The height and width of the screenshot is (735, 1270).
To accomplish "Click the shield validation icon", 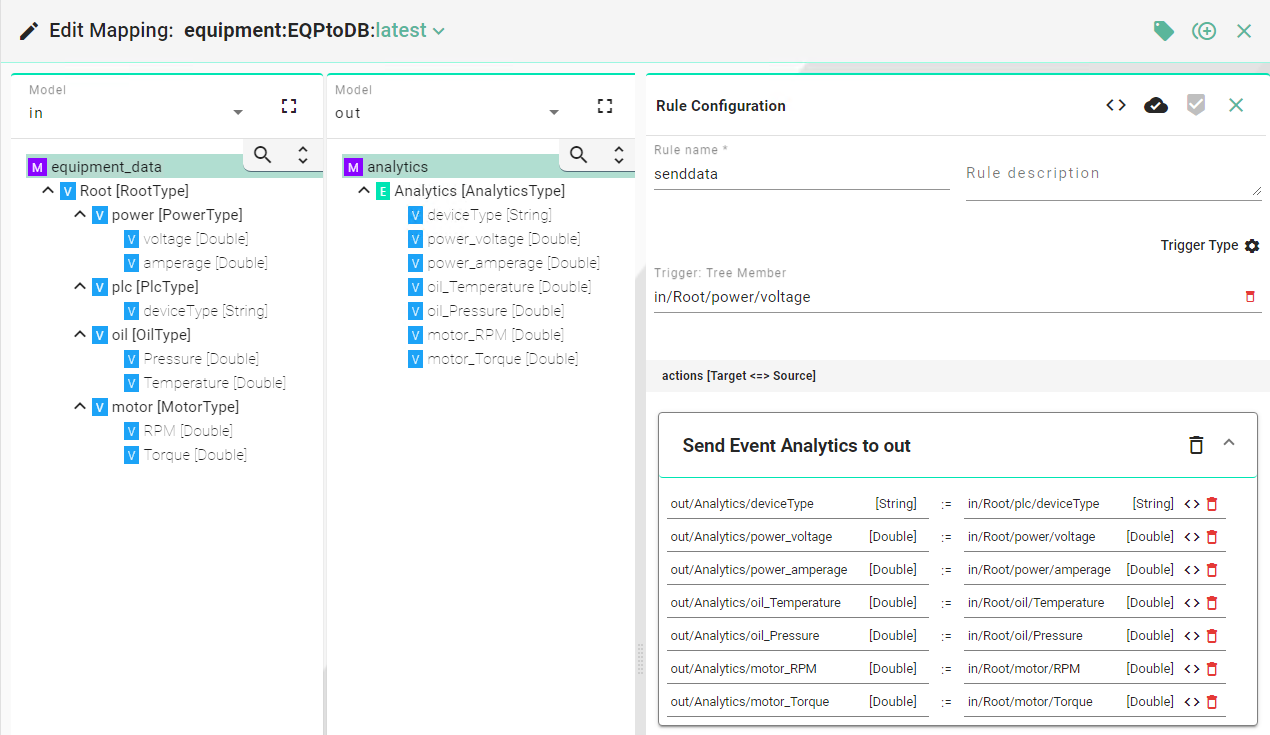I will click(x=1196, y=104).
